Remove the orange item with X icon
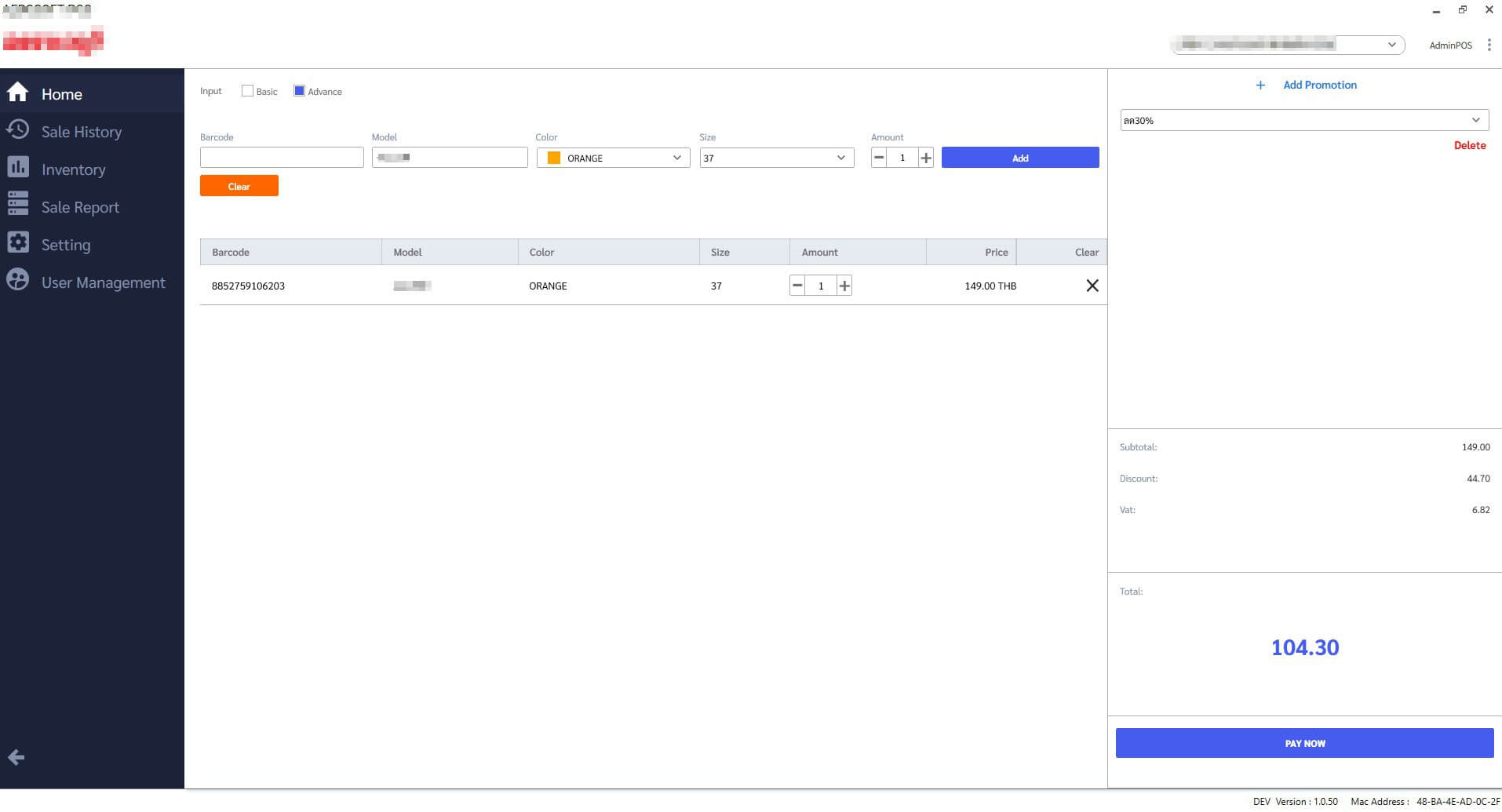The height and width of the screenshot is (812, 1502). click(x=1092, y=286)
